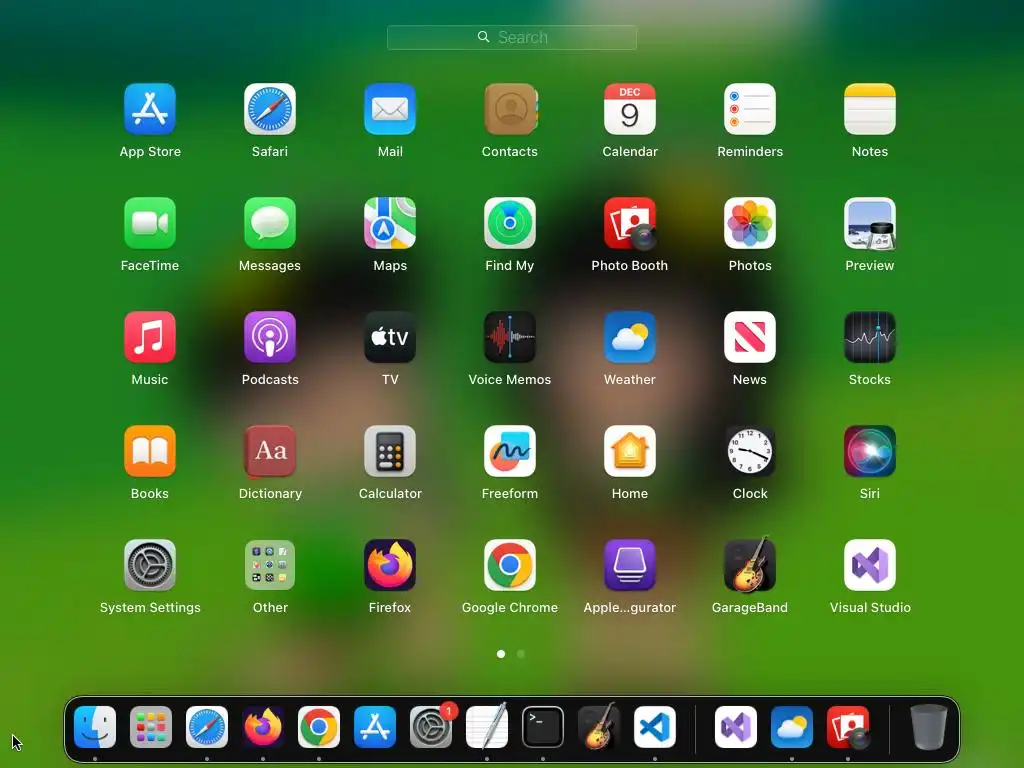The height and width of the screenshot is (768, 1024).
Task: Launch the Photos app
Action: pyautogui.click(x=750, y=223)
